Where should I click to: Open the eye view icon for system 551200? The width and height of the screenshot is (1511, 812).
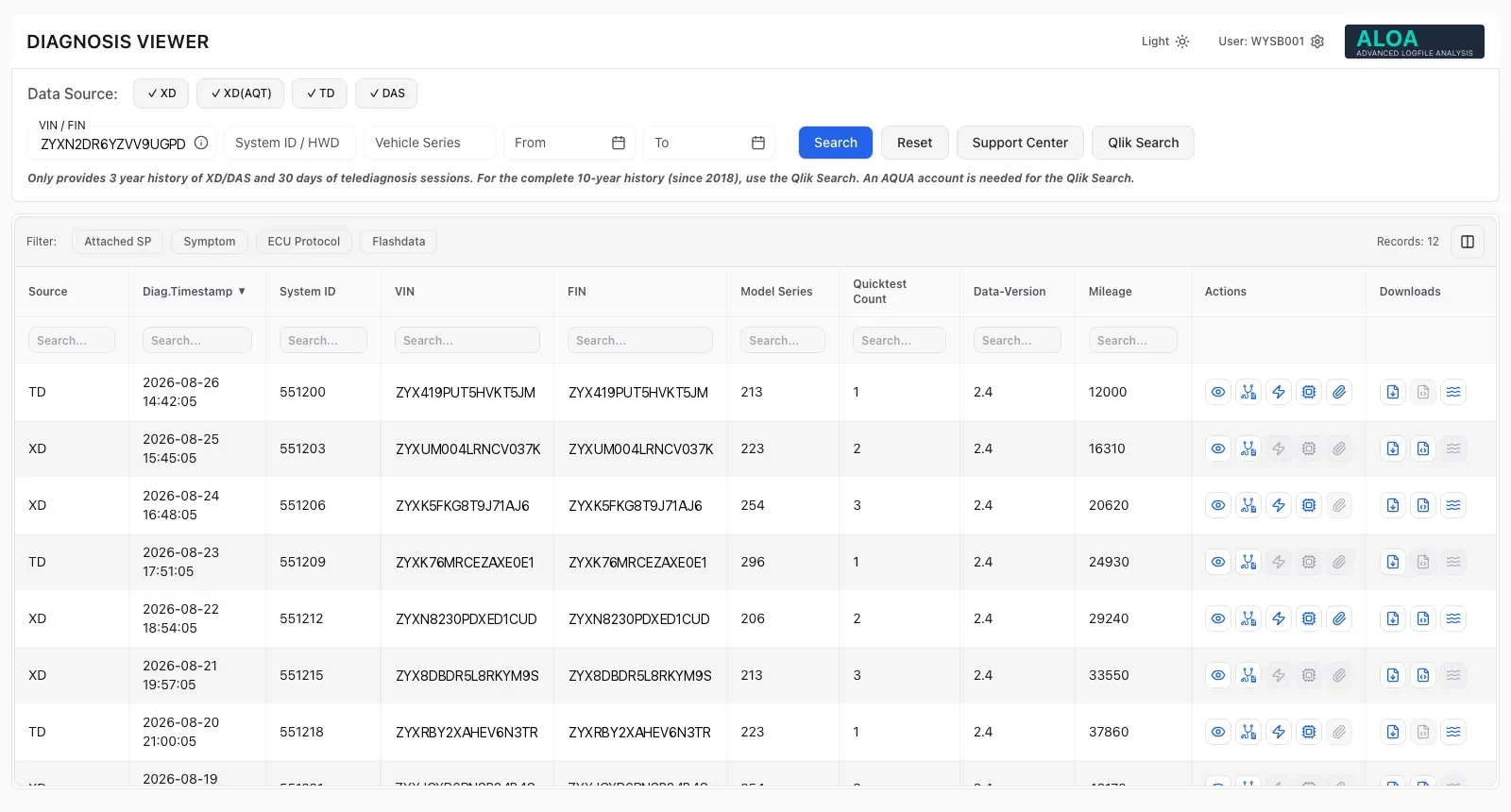coord(1218,392)
